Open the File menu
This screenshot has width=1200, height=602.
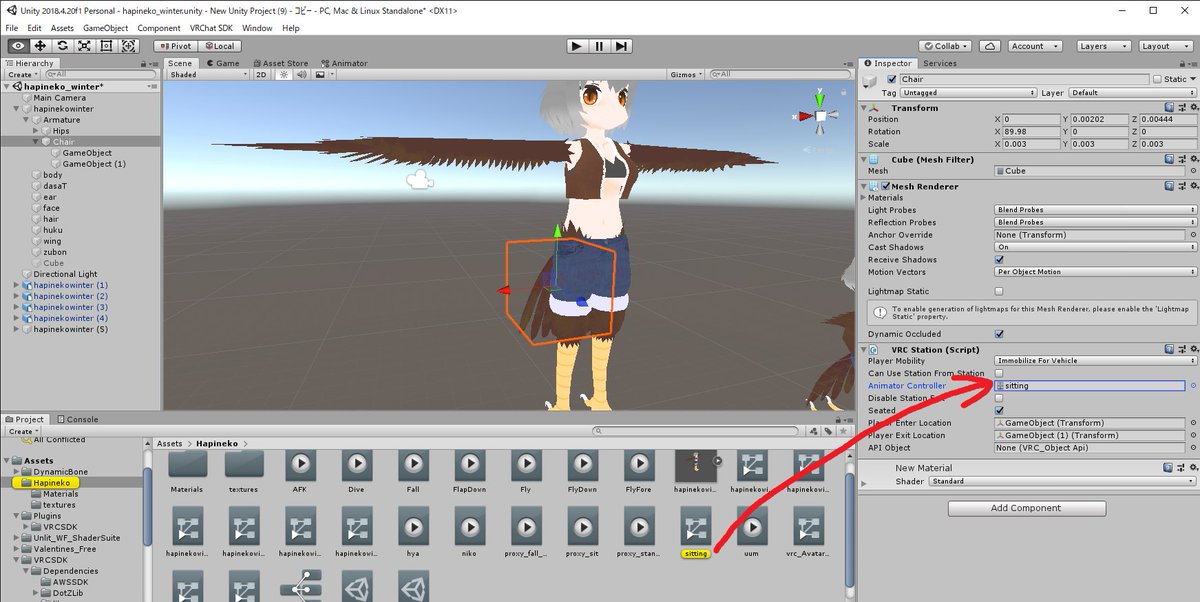click(x=13, y=28)
